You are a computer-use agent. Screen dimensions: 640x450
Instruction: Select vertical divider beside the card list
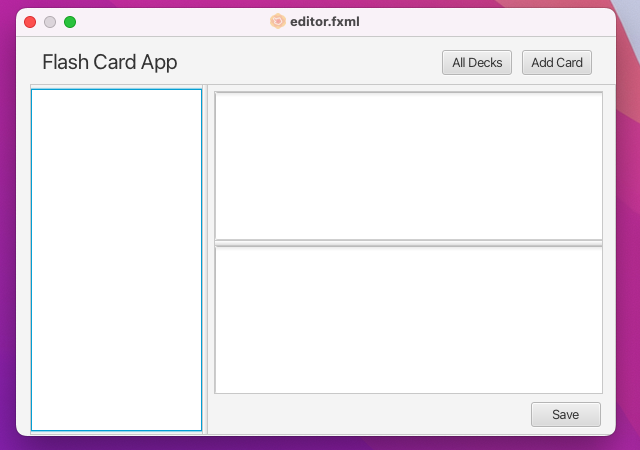(x=205, y=260)
